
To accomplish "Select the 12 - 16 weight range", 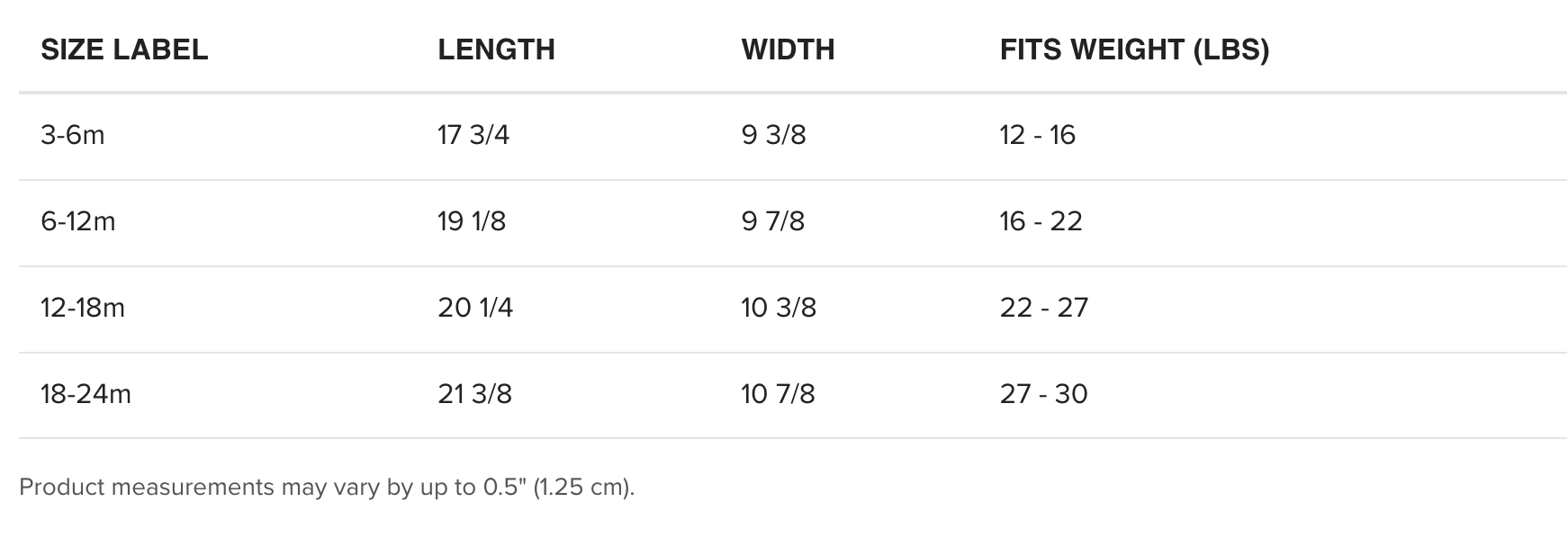I will point(1037,135).
